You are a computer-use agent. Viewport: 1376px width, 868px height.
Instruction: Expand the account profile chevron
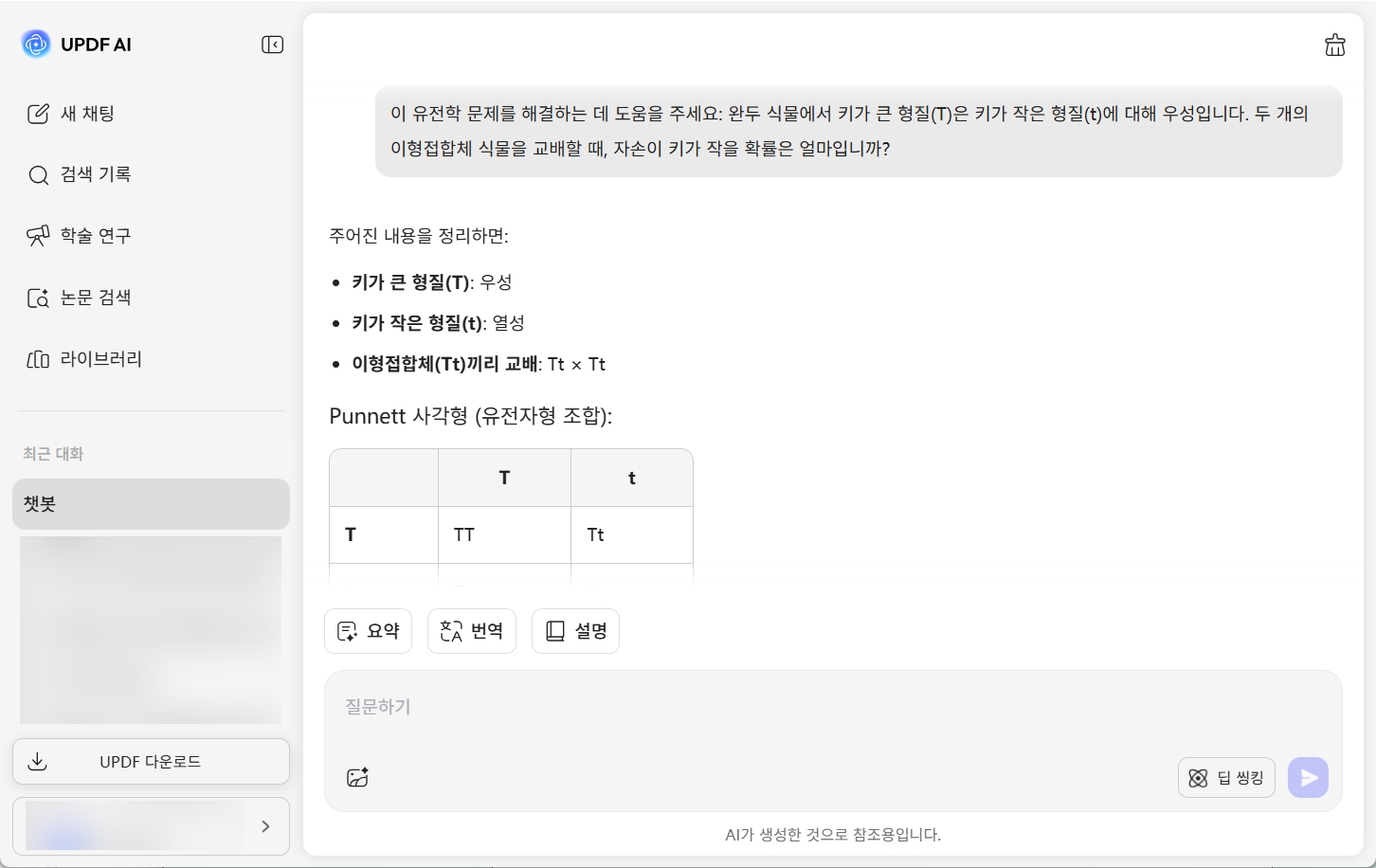pos(265,826)
